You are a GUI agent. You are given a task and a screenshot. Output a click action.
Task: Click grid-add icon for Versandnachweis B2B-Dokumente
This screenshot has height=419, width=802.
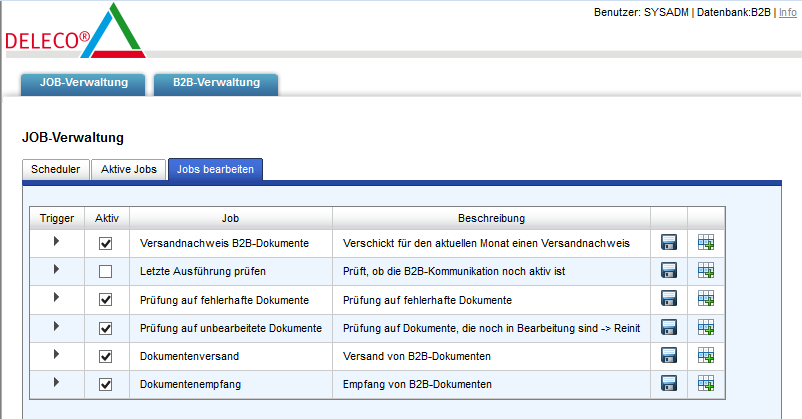pos(706,243)
